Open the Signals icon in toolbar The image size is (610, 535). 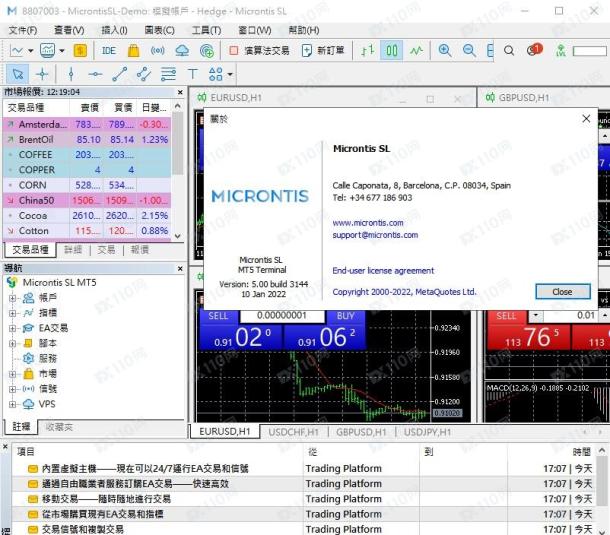158,51
